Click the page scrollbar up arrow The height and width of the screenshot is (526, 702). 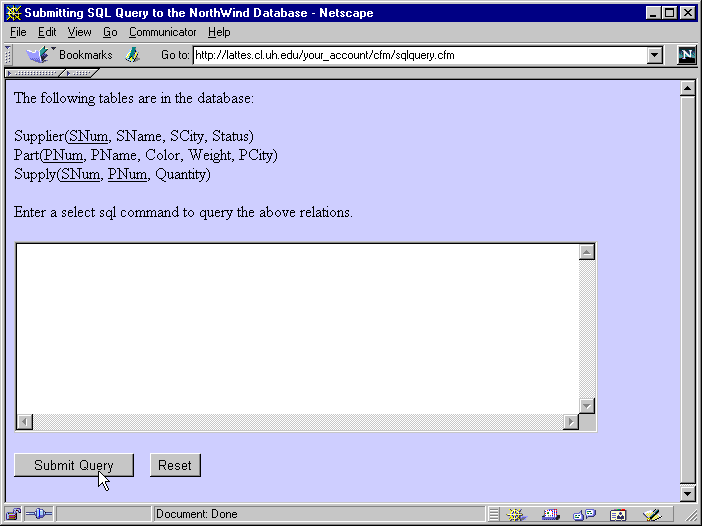[688, 88]
